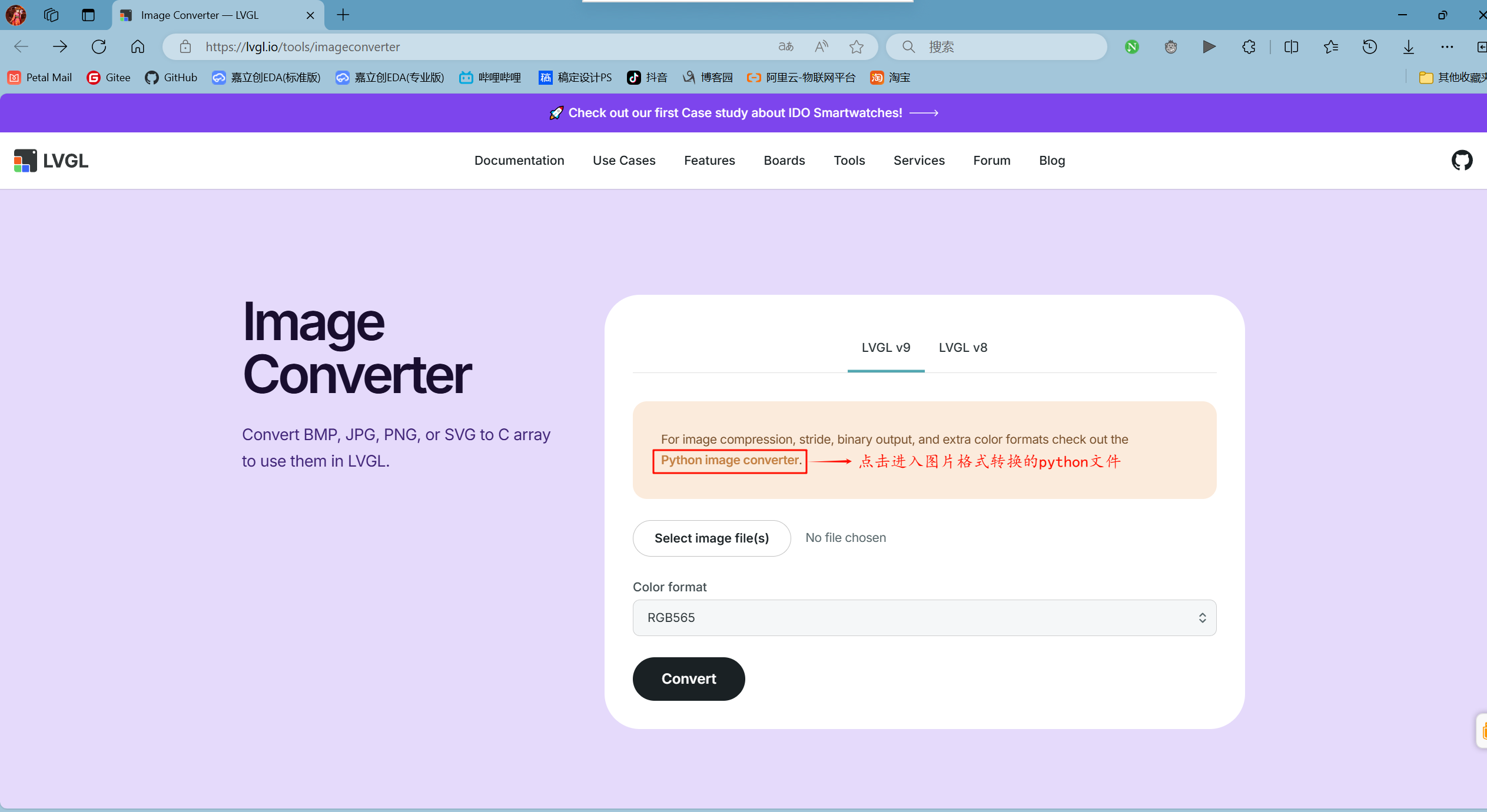This screenshot has height=812, width=1487.
Task: Go forward to next page
Action: click(x=60, y=46)
